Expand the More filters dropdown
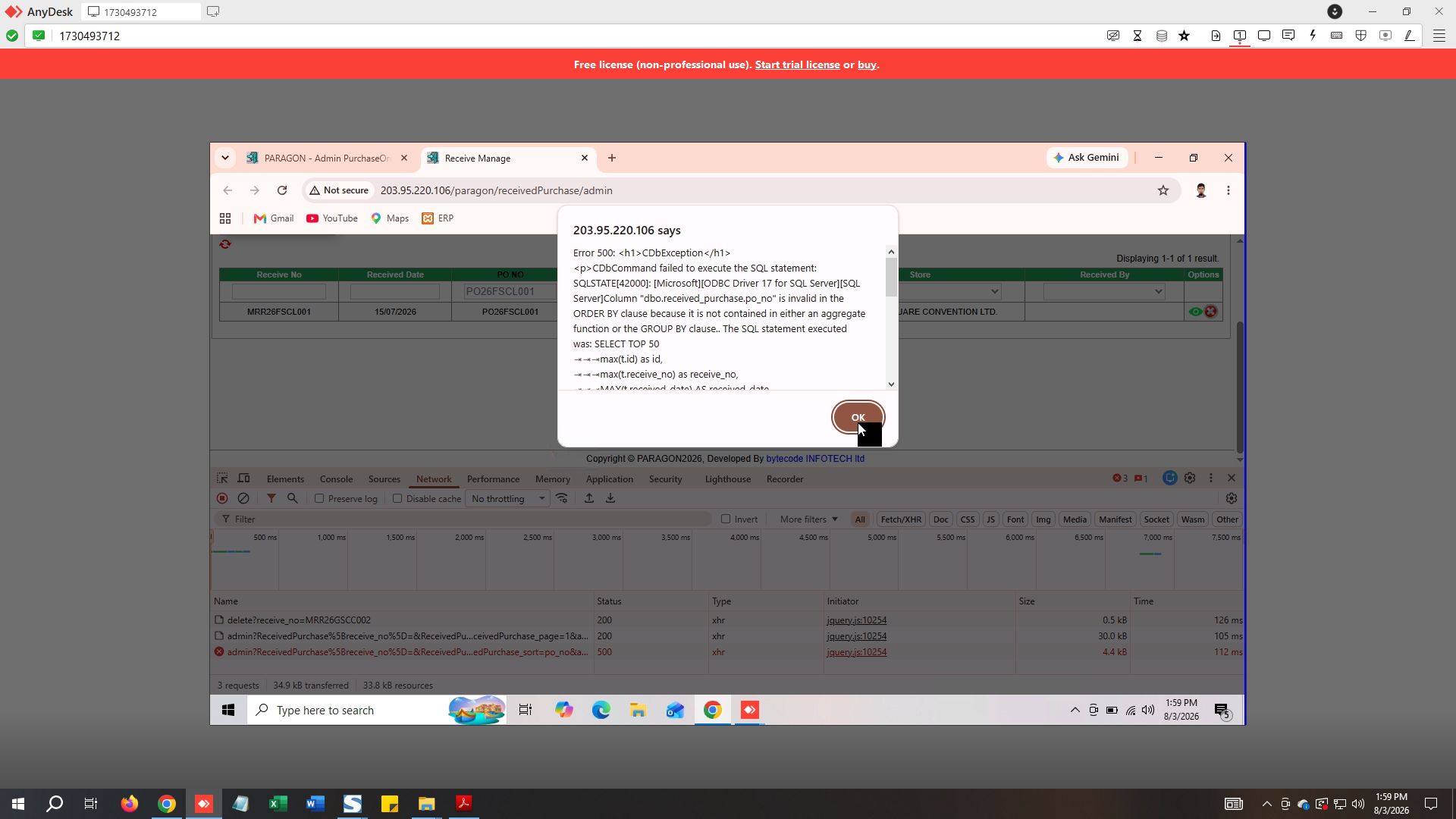 point(808,519)
